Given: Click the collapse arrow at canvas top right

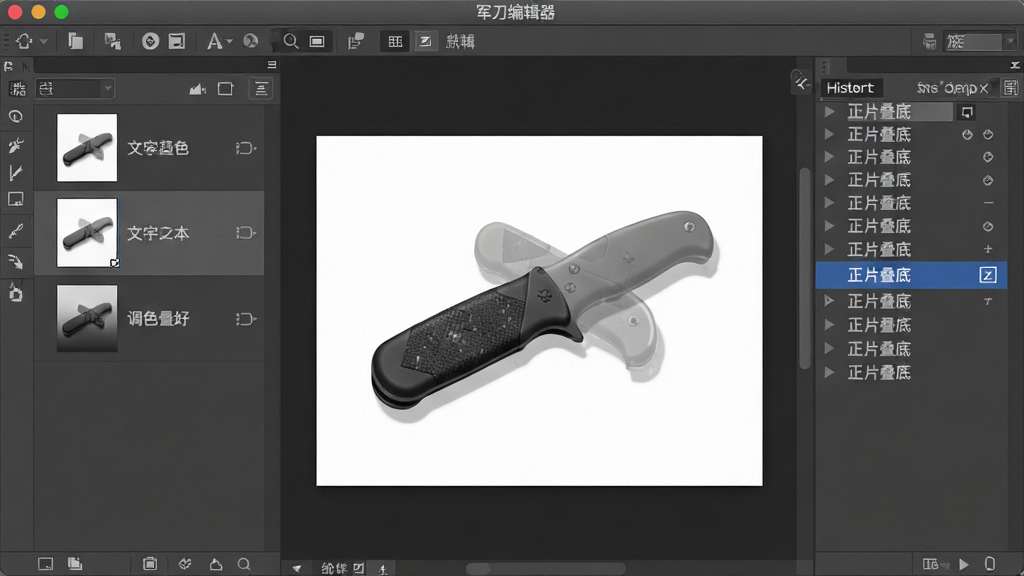Looking at the screenshot, I should pyautogui.click(x=802, y=84).
